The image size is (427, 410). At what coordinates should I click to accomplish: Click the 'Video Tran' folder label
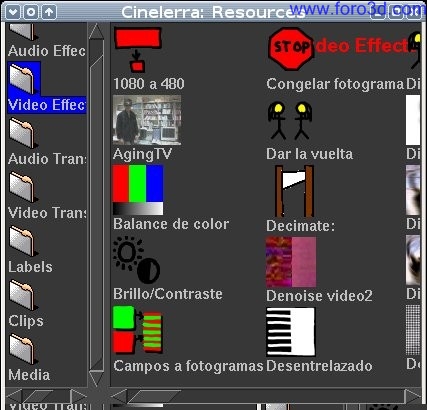pyautogui.click(x=47, y=213)
